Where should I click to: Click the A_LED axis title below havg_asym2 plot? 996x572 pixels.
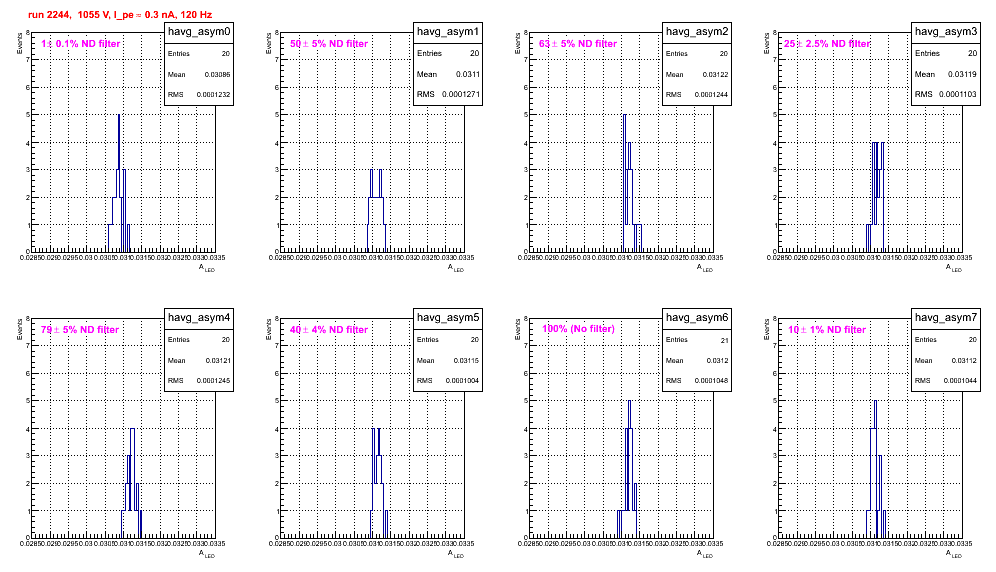pyautogui.click(x=705, y=268)
